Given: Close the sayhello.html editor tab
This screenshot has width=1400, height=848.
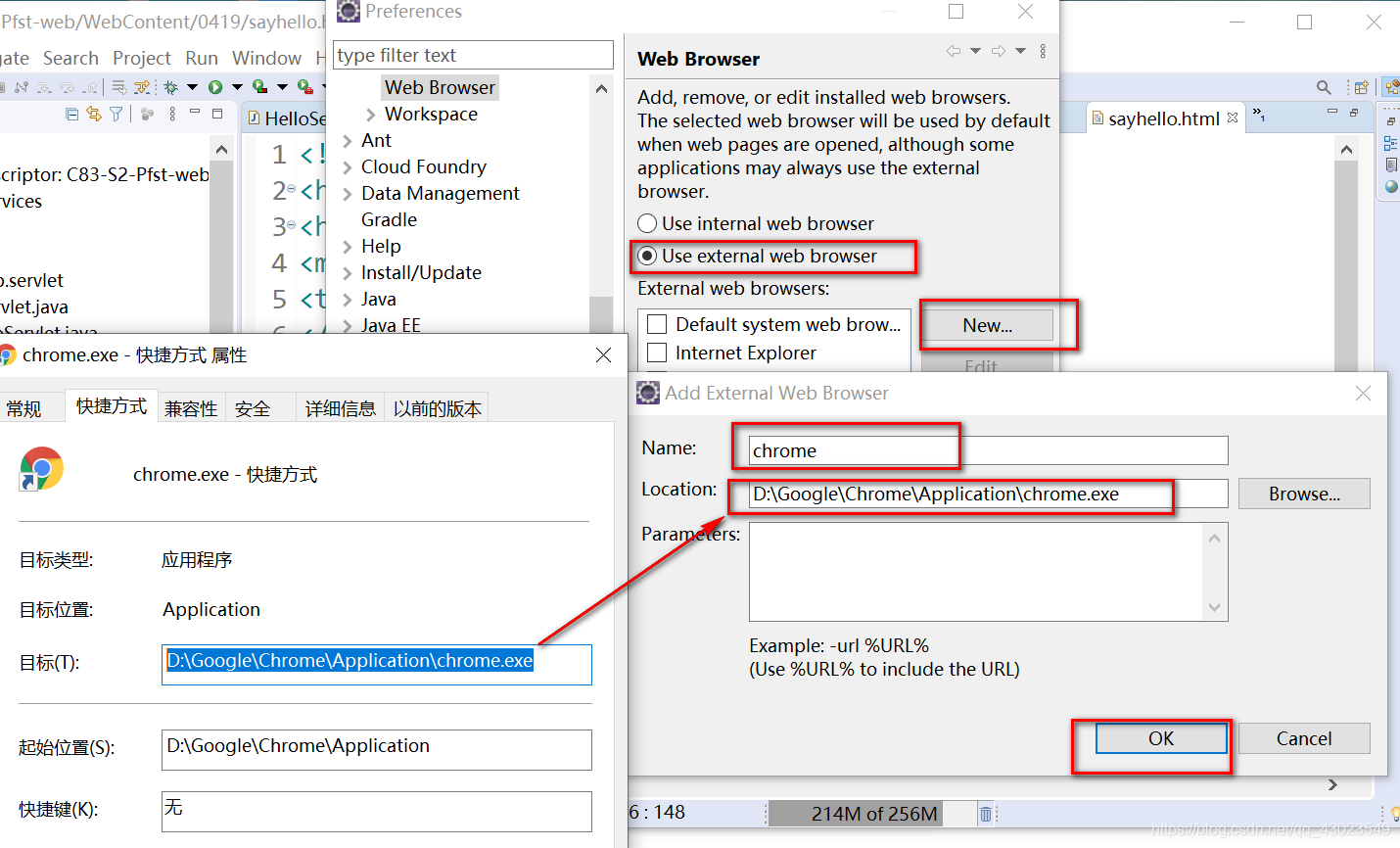Looking at the screenshot, I should click(x=1233, y=118).
